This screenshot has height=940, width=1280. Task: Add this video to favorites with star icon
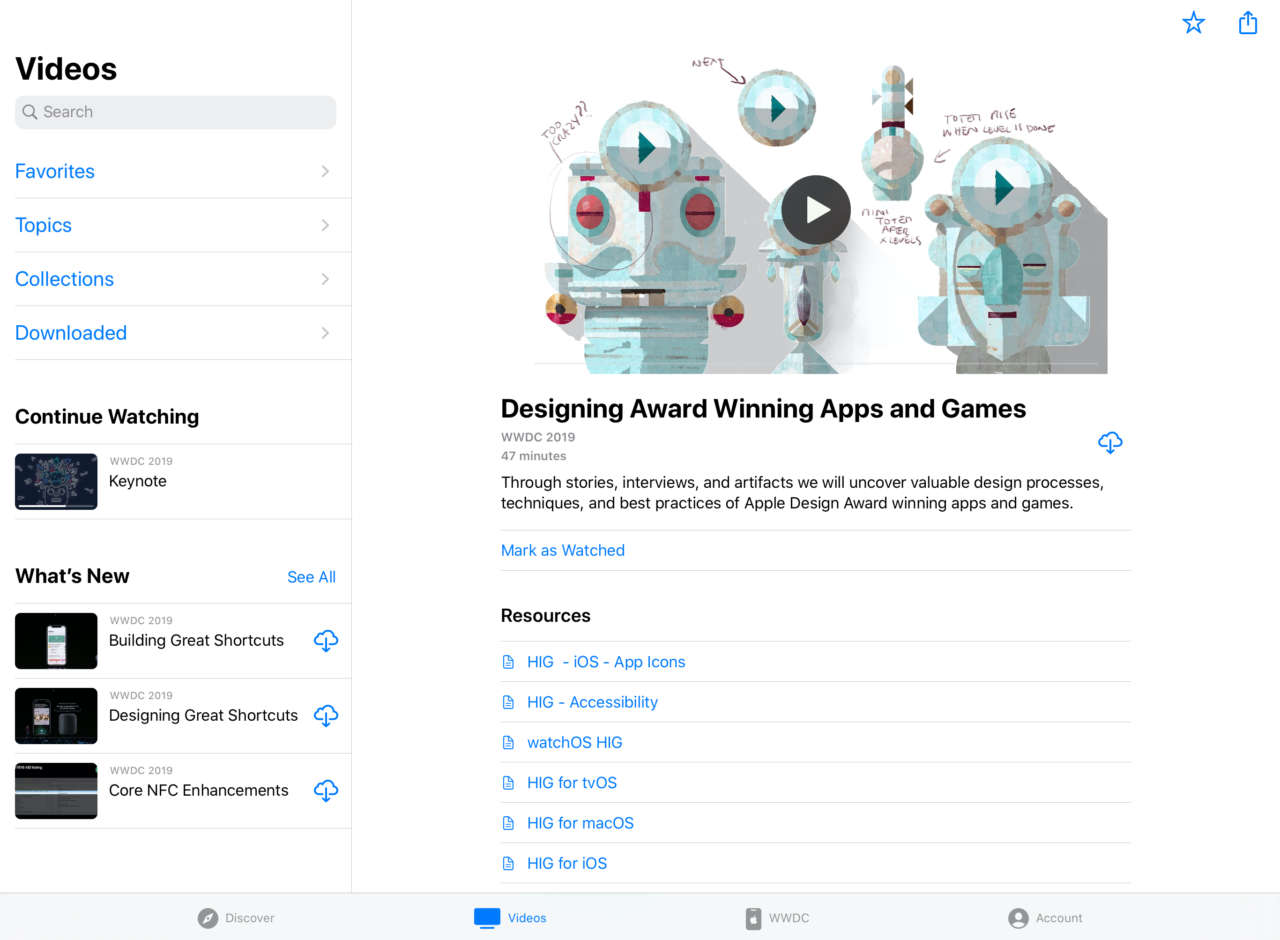click(1194, 23)
